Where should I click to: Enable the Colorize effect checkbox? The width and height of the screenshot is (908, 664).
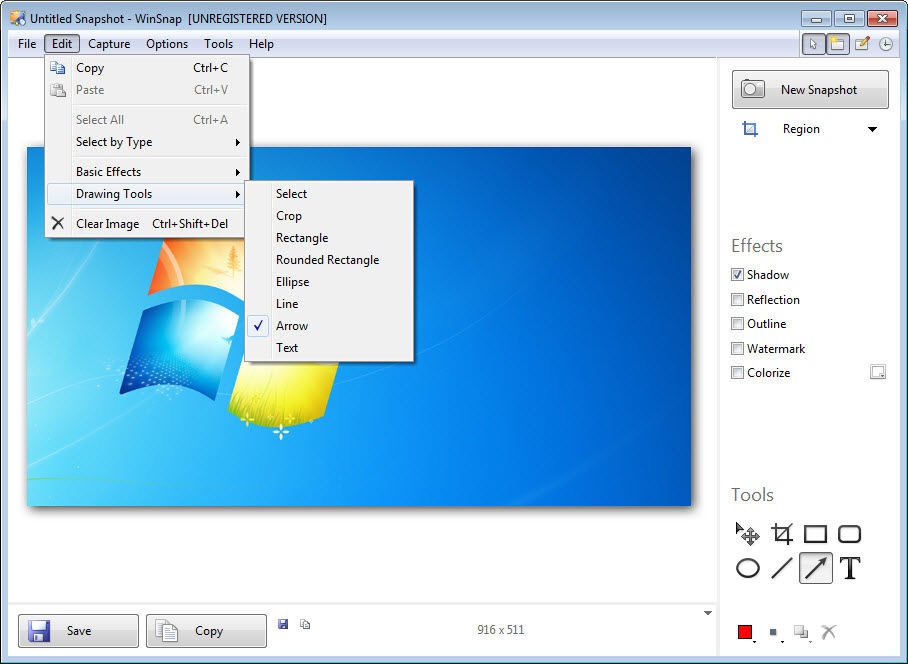(737, 373)
